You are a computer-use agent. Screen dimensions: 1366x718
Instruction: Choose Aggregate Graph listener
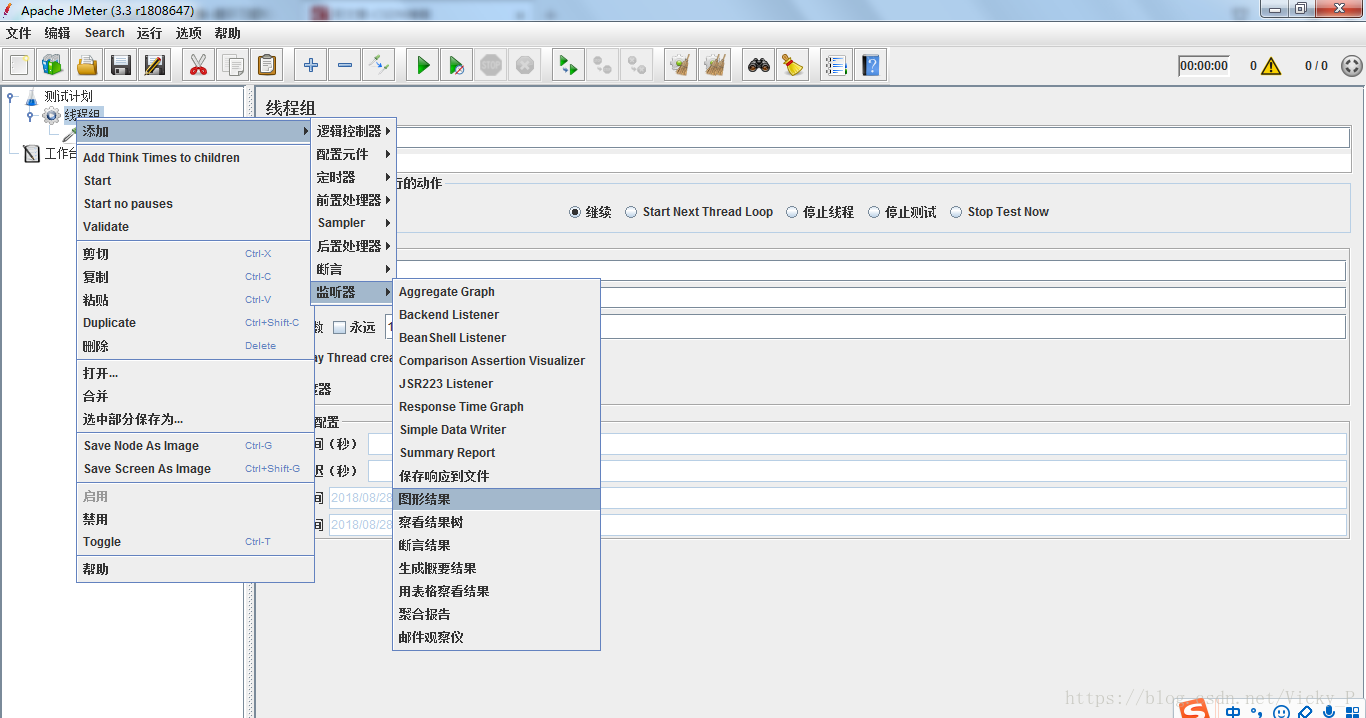[x=496, y=292]
